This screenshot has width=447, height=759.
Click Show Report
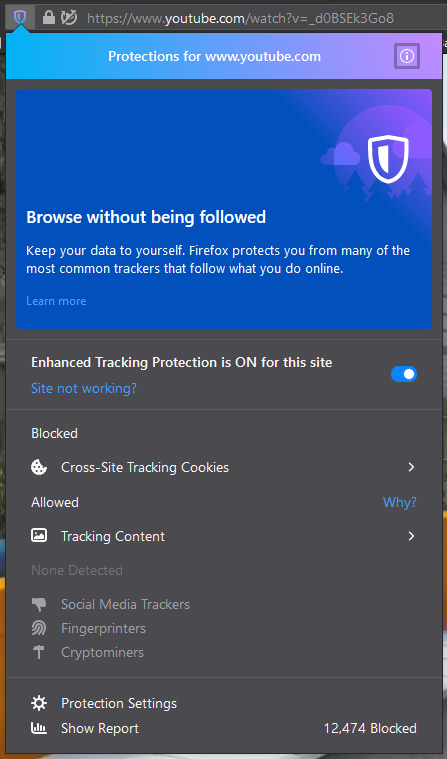pyautogui.click(x=100, y=729)
